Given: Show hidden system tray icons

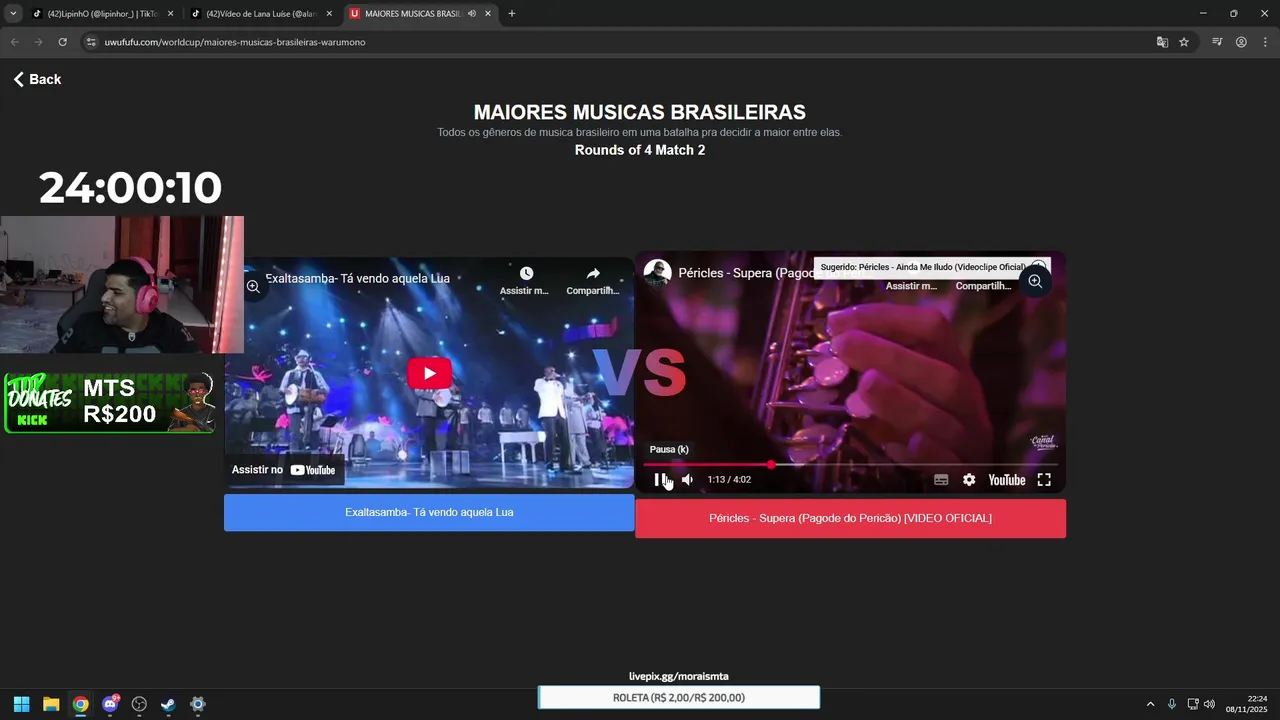Looking at the screenshot, I should 1150,704.
